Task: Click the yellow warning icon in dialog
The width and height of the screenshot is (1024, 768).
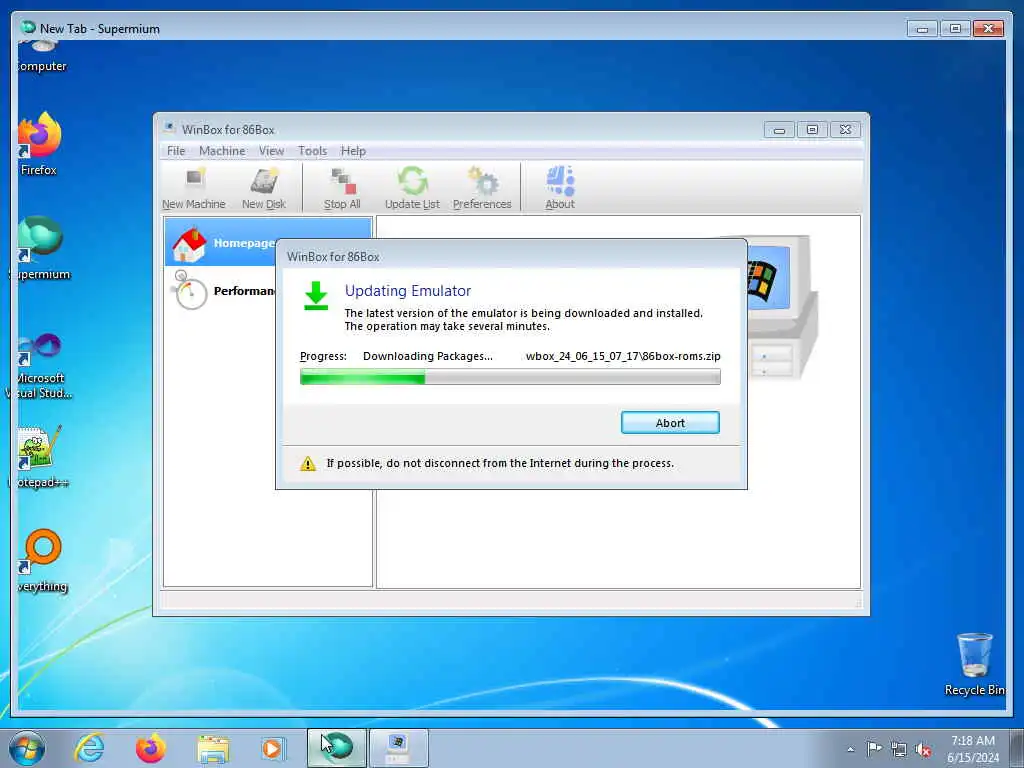Action: [x=308, y=464]
